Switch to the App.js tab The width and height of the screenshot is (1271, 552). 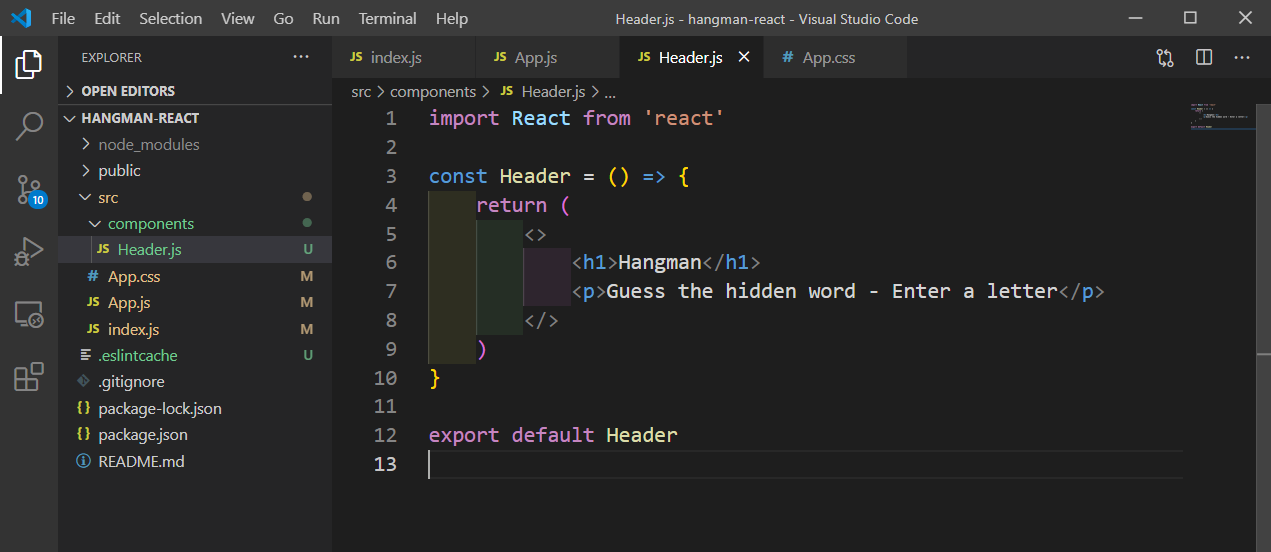[548, 58]
